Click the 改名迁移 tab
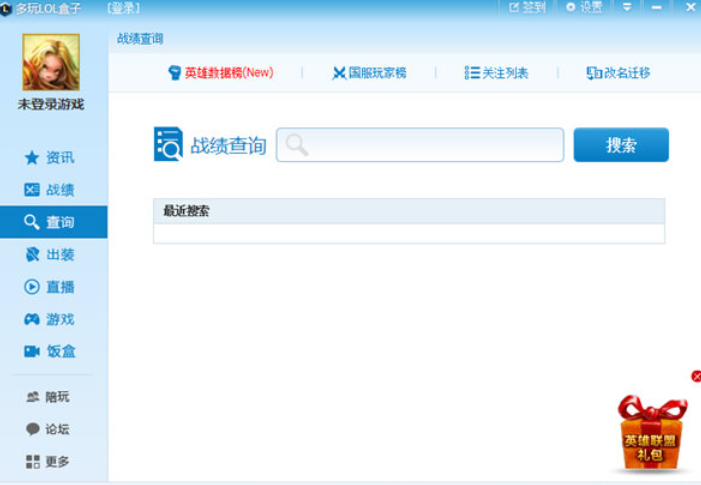Viewport: 701px width, 485px height. click(618, 73)
